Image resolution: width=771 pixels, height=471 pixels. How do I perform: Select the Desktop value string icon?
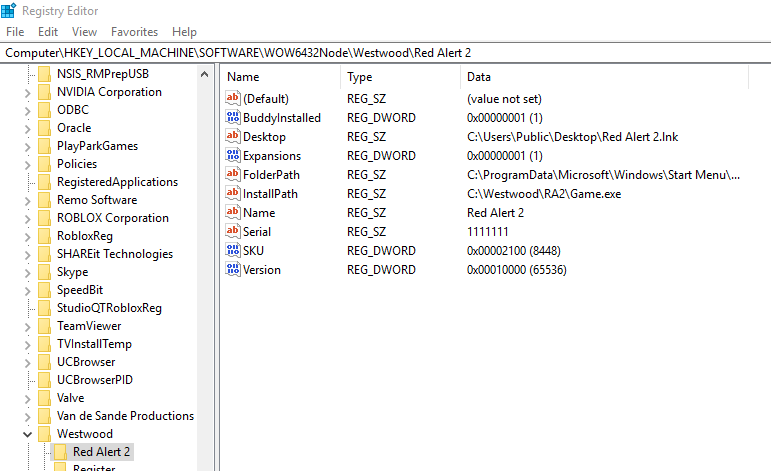coord(233,136)
